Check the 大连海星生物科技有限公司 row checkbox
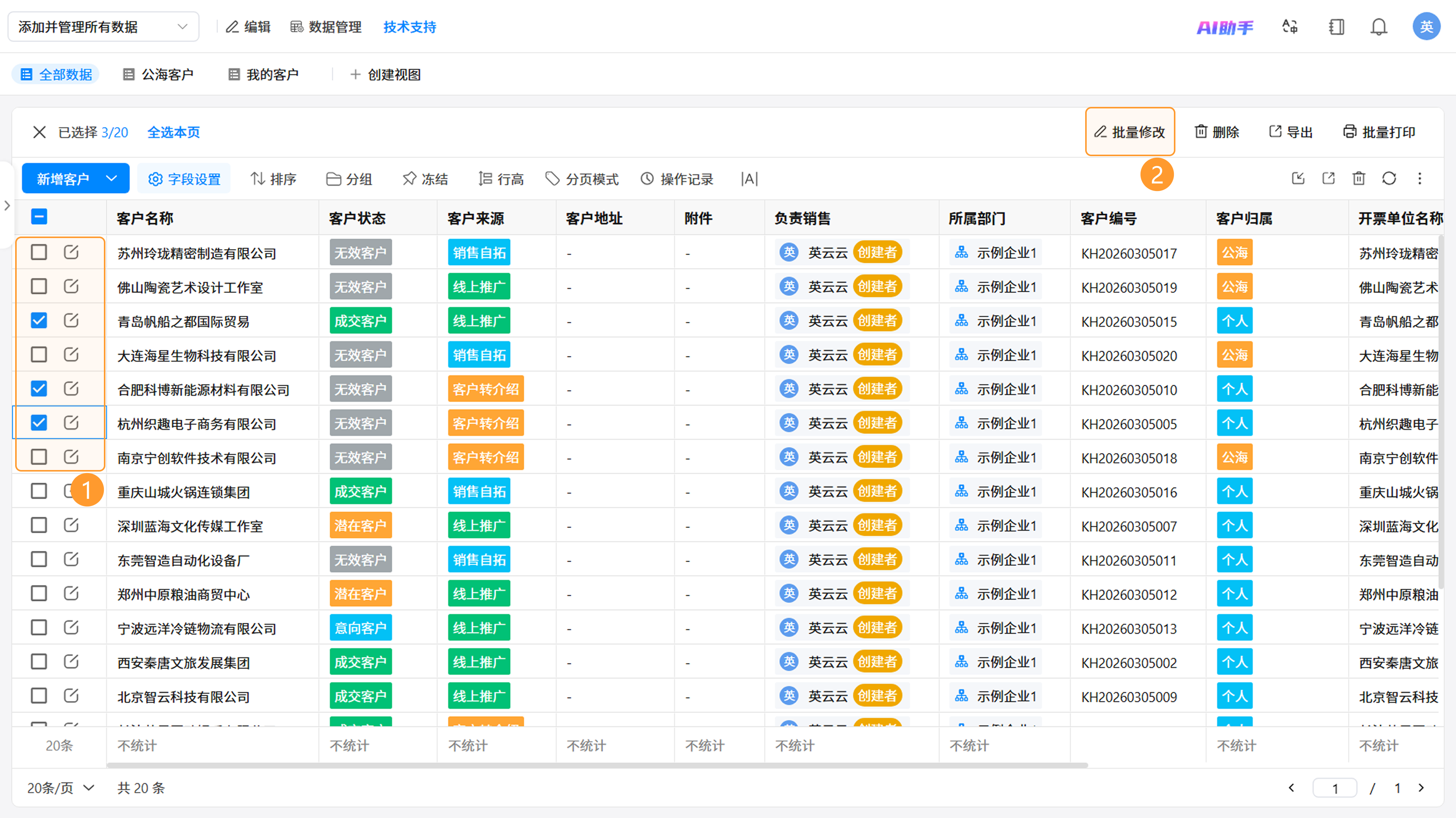Screen dimensions: 1456x818 [39, 354]
